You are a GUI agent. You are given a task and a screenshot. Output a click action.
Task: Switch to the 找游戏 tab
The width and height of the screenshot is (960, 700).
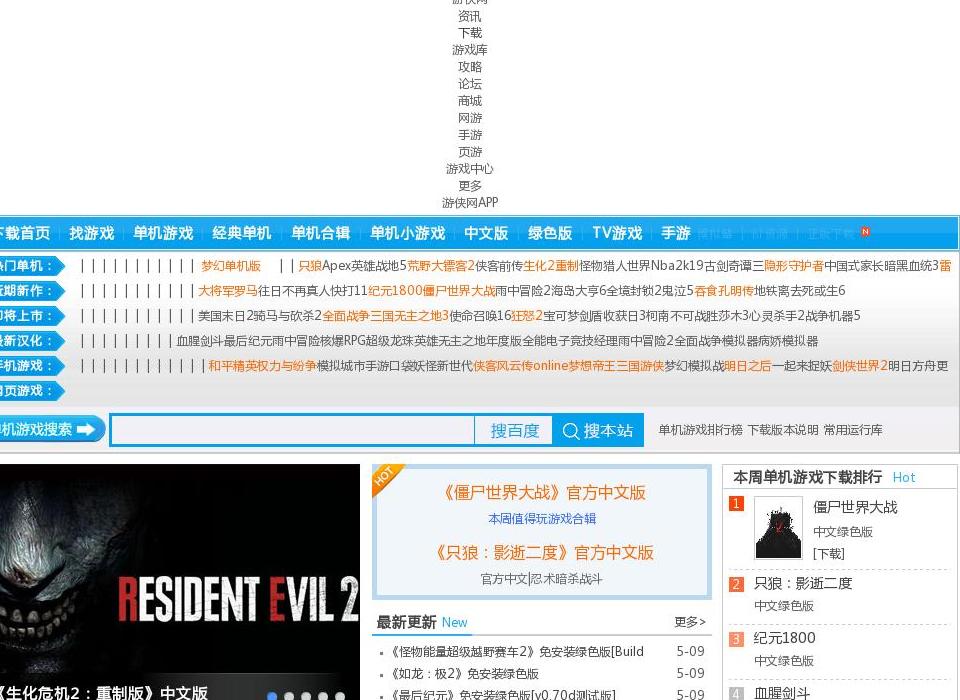pyautogui.click(x=92, y=233)
